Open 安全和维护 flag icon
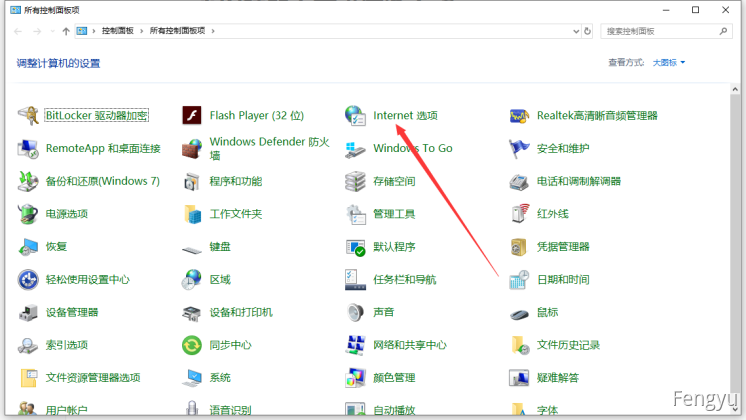746x420 pixels. [x=519, y=148]
